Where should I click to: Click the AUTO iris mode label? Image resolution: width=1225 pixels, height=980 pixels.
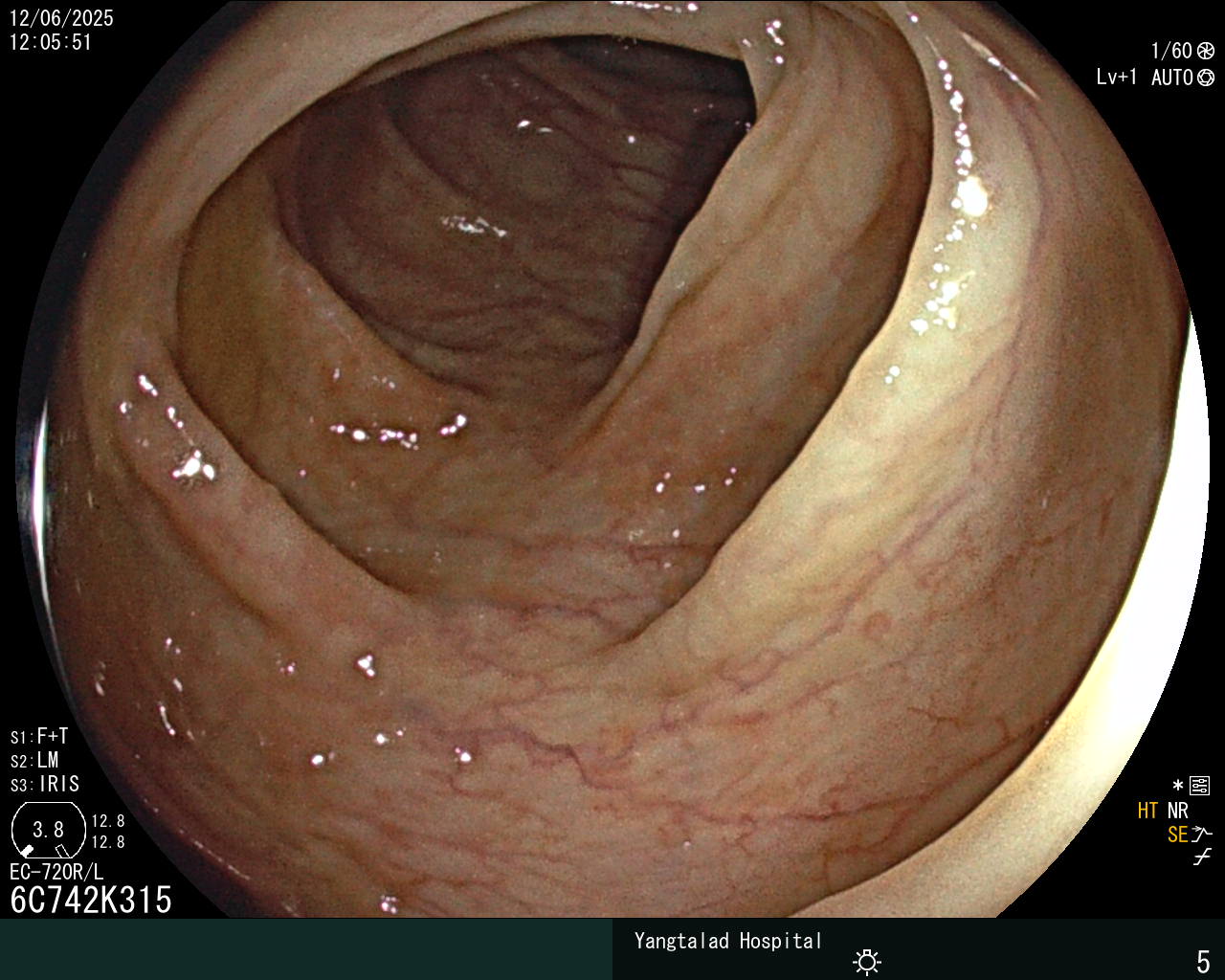click(1171, 78)
